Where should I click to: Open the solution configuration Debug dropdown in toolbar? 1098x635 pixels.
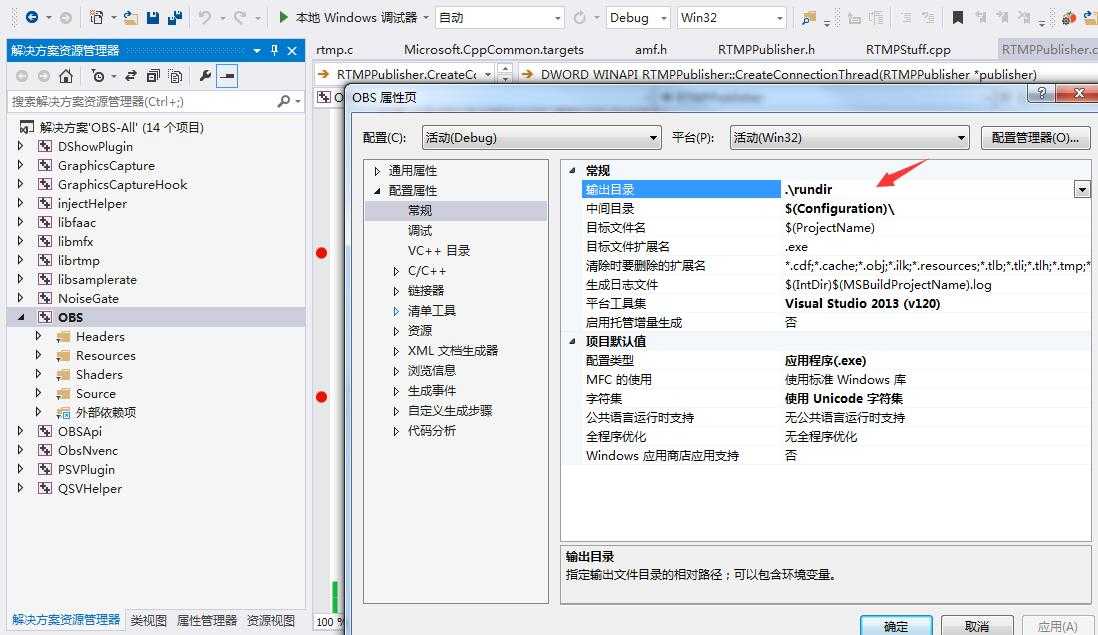click(638, 18)
